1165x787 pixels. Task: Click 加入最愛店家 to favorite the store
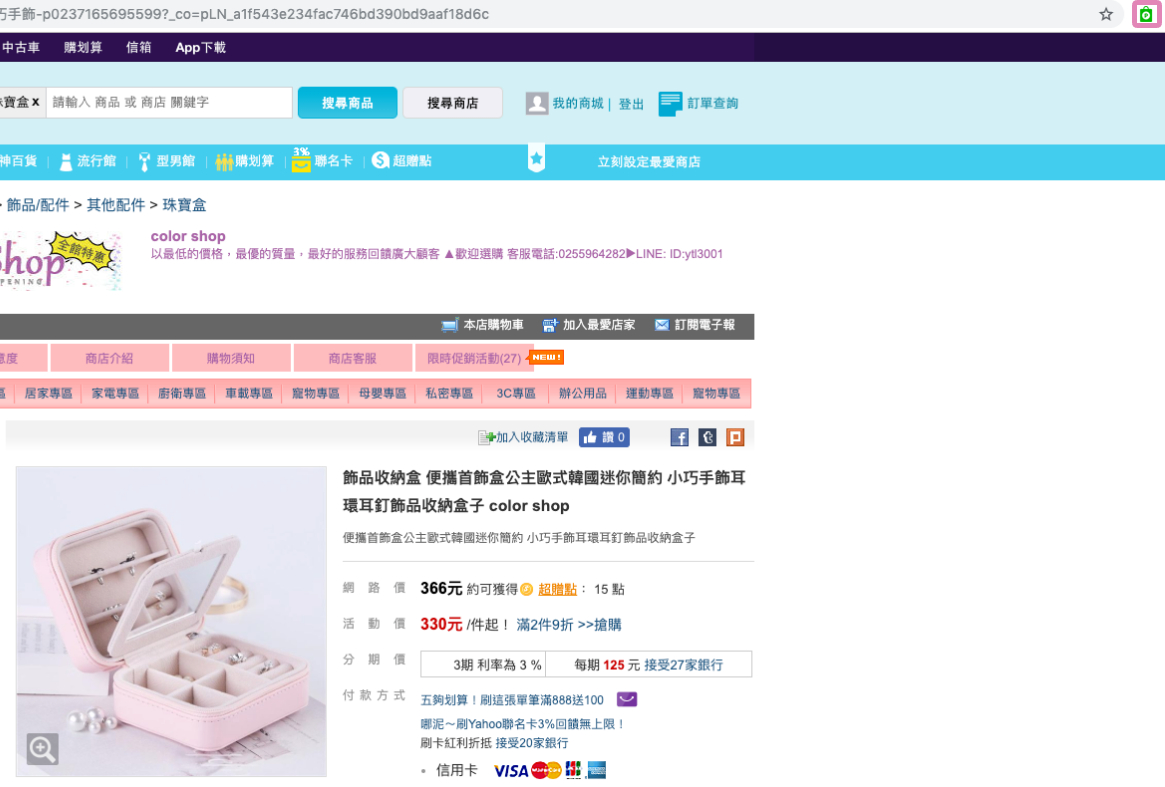[589, 325]
